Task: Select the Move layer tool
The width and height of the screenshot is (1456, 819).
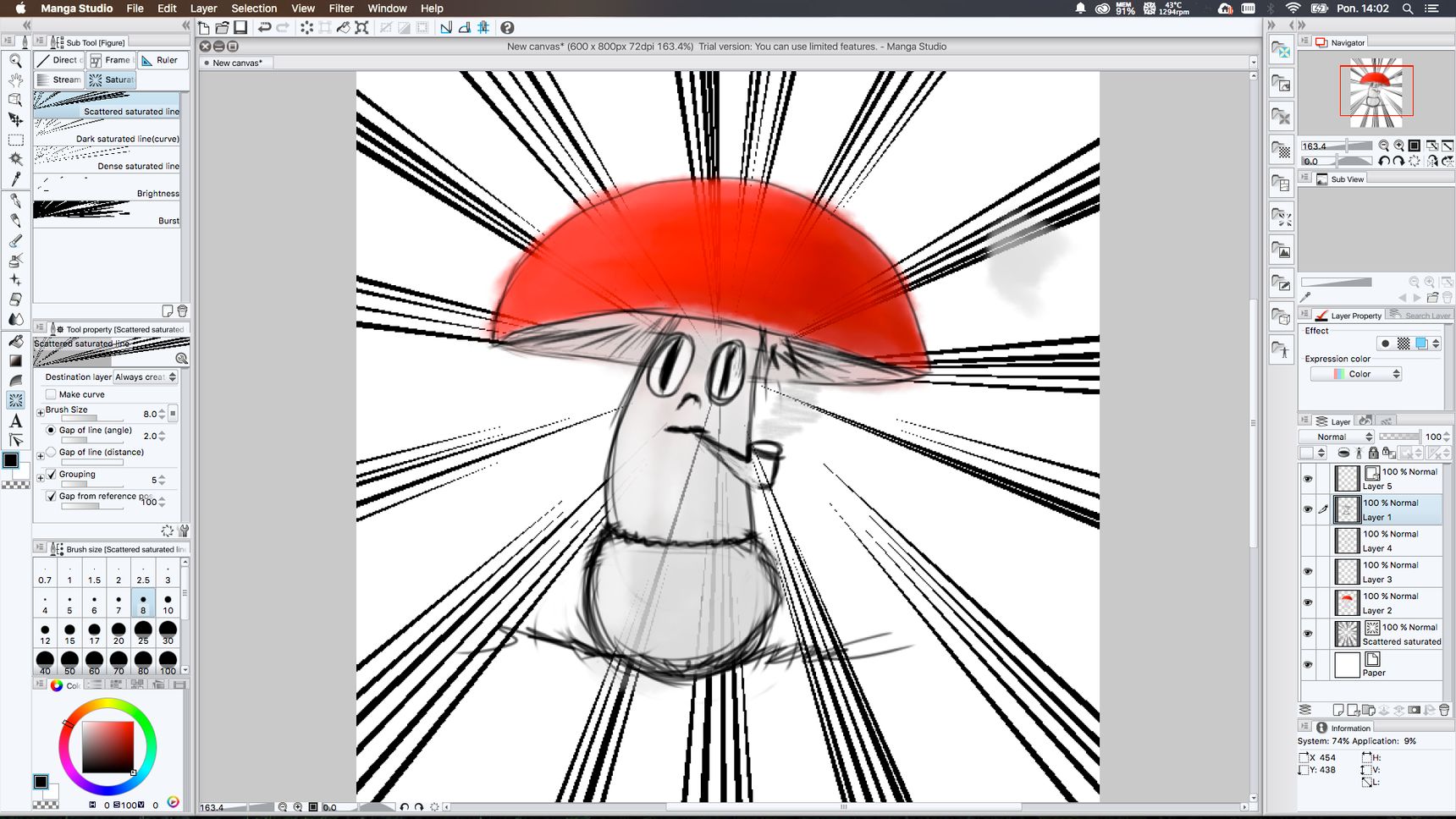Action: [x=15, y=119]
